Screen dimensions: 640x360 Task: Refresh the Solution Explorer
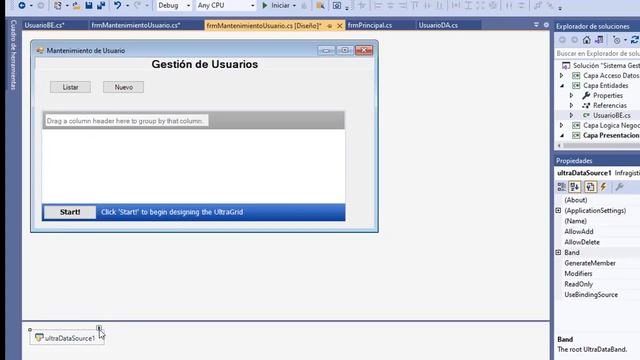coord(635,40)
